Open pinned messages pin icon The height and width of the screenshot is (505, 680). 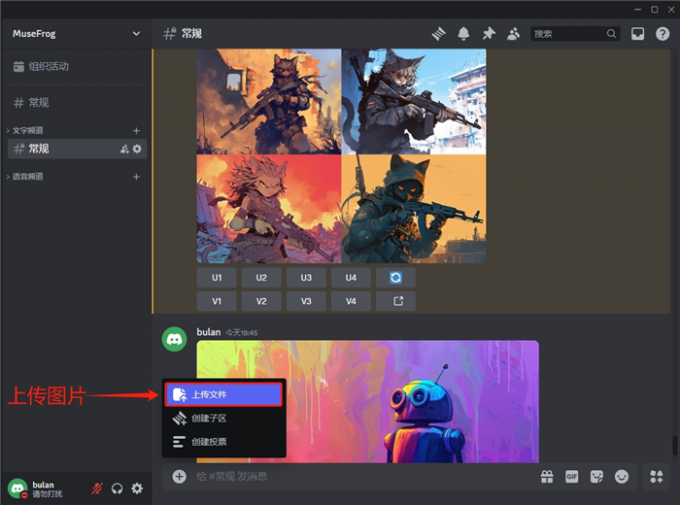489,33
